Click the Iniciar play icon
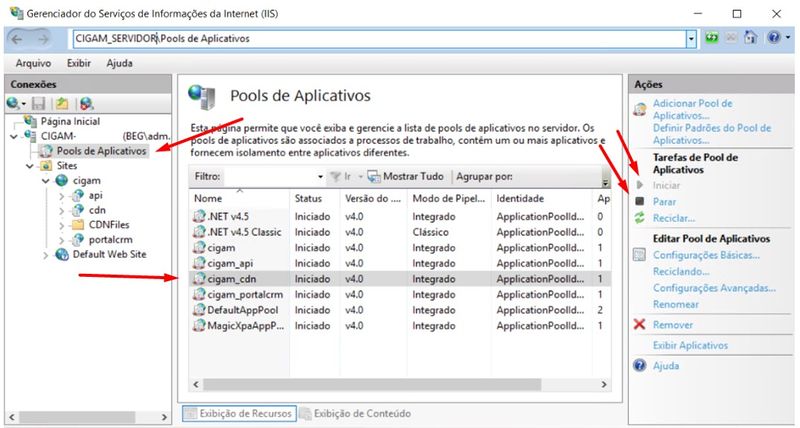The width and height of the screenshot is (800, 428). 640,185
